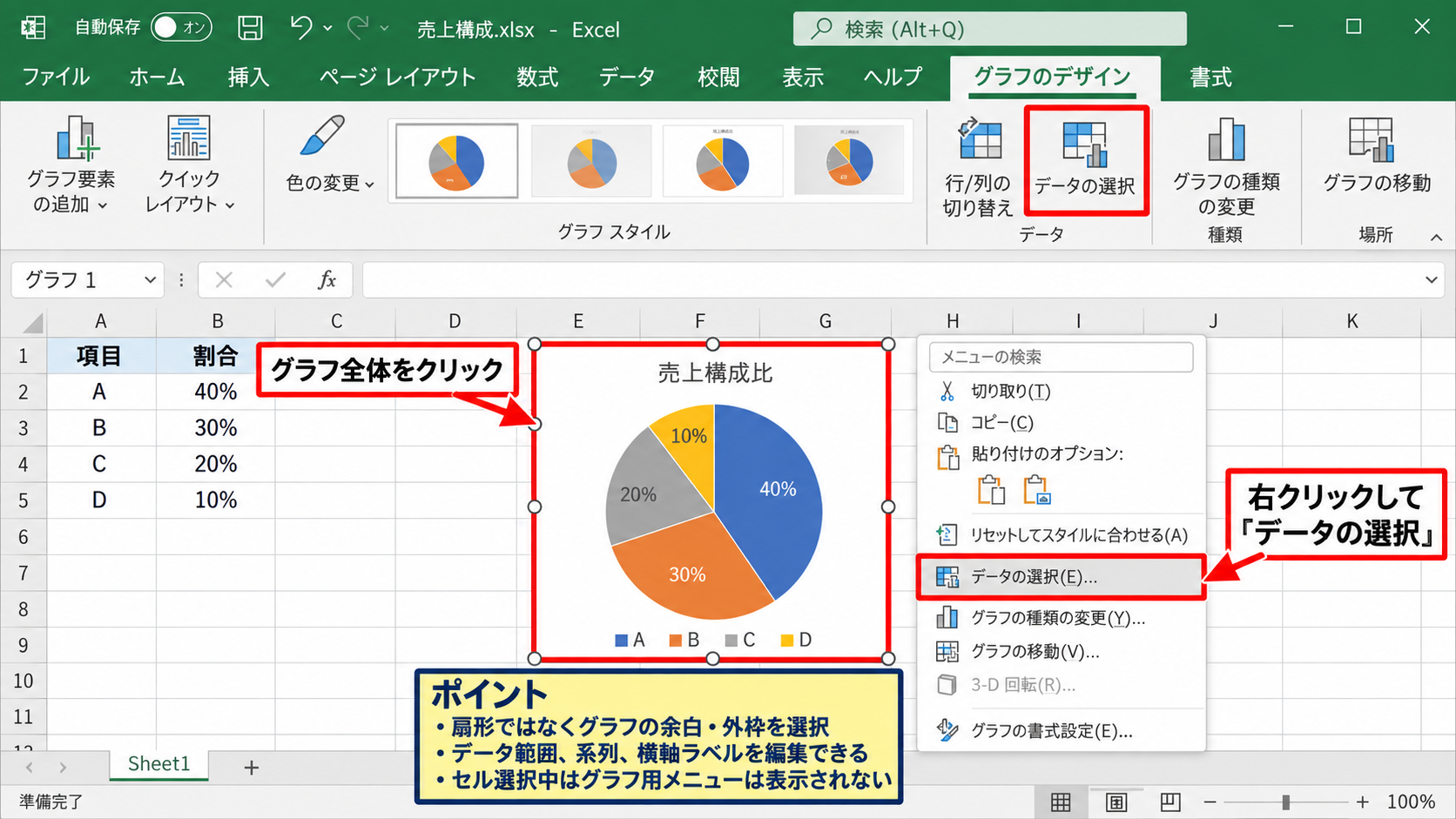
Task: Collapse the ribbon with the chevron
Action: click(x=1436, y=237)
